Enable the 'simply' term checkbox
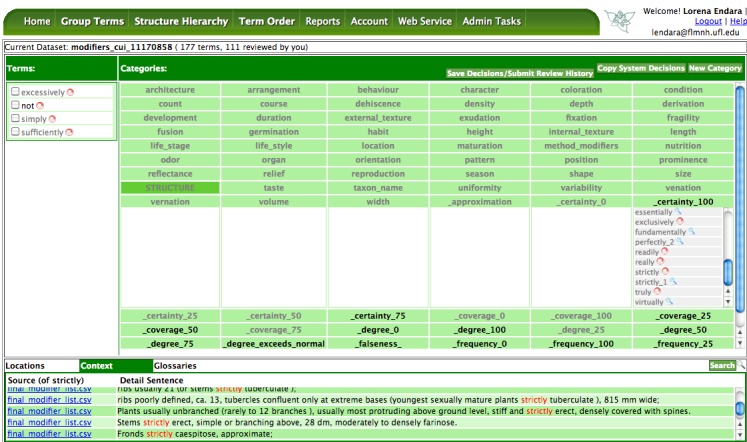This screenshot has height=442, width=747. point(14,119)
